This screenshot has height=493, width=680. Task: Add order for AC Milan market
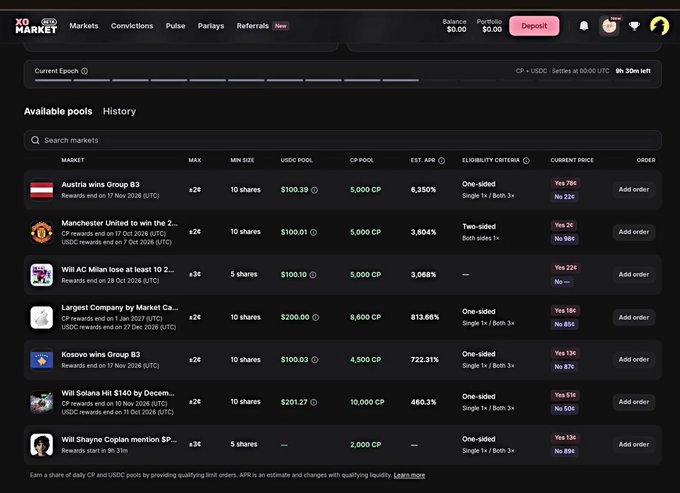(x=634, y=274)
